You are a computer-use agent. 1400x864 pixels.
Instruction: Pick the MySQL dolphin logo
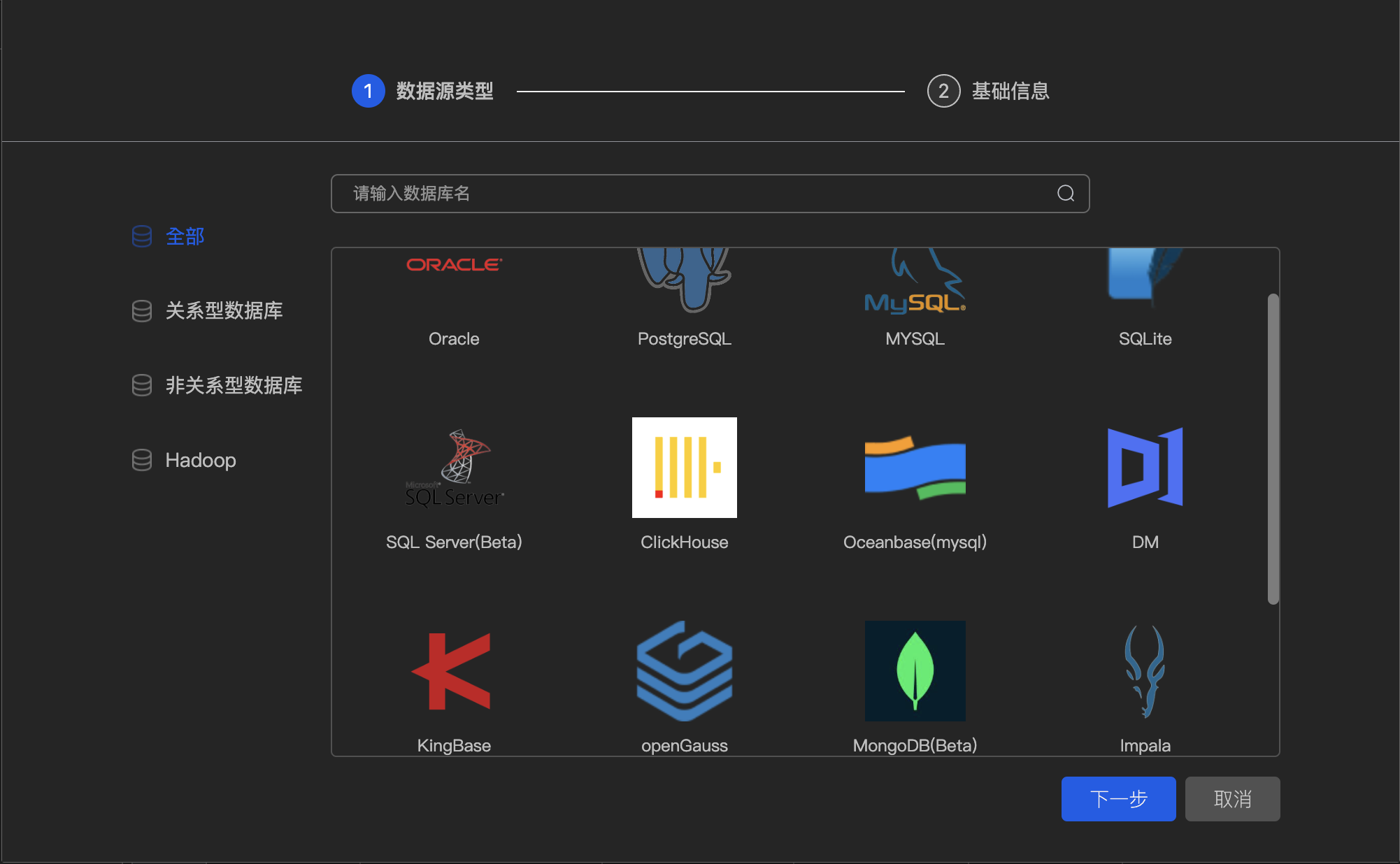pyautogui.click(x=915, y=283)
